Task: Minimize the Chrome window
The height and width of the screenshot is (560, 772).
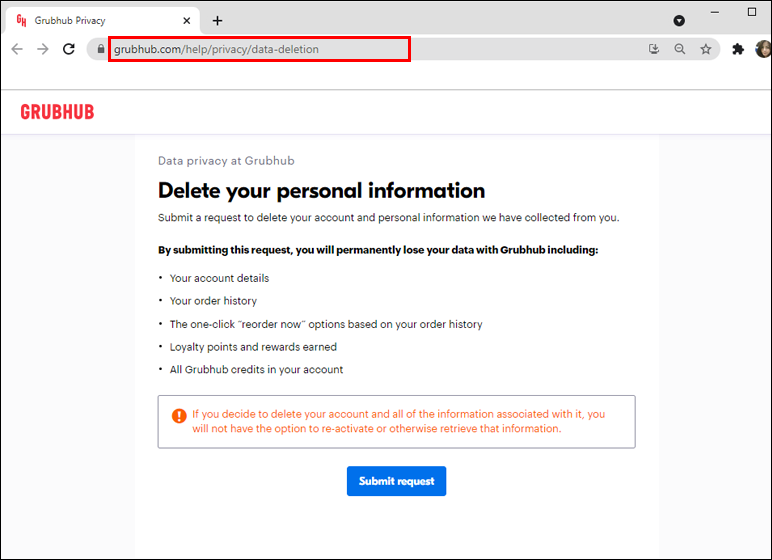Action: click(715, 12)
